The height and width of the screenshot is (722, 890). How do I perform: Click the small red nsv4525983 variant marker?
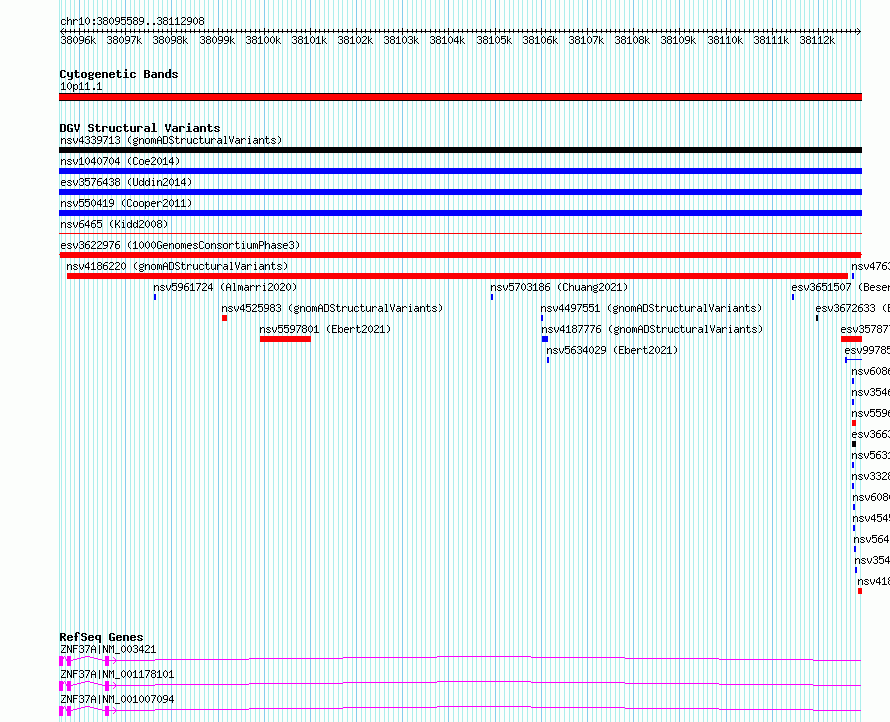point(225,318)
